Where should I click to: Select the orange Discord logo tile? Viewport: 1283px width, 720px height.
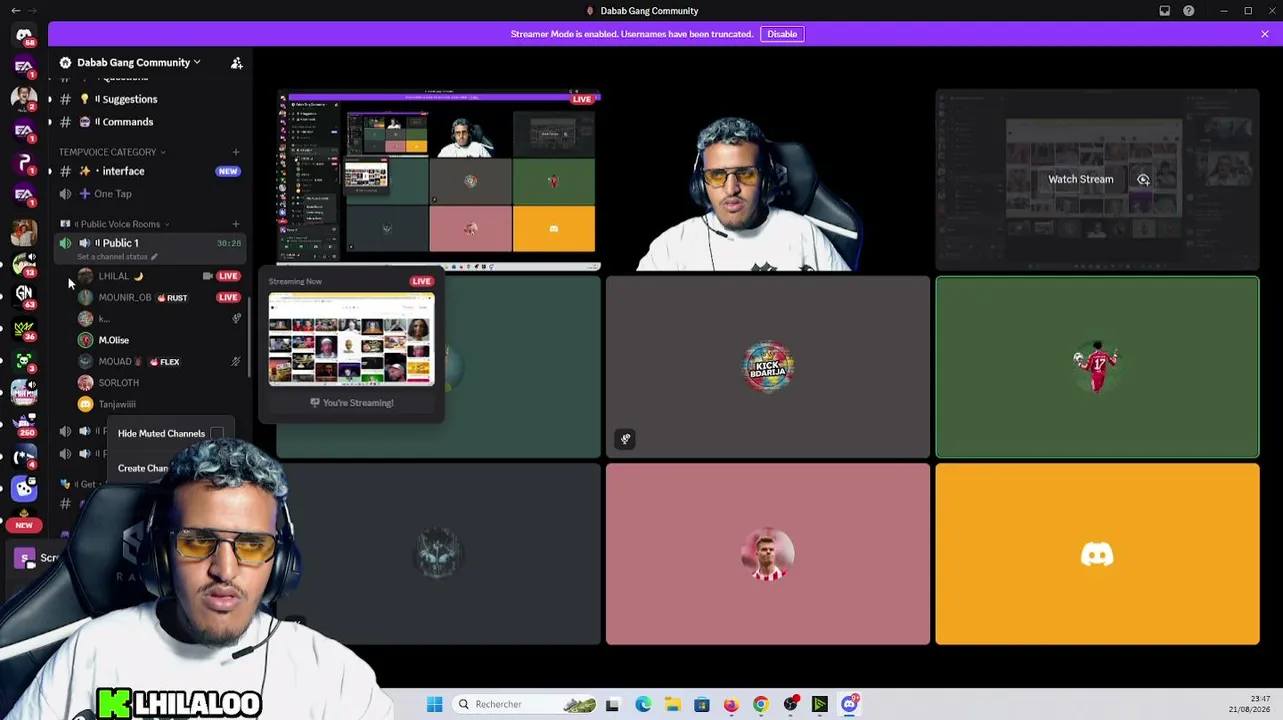(x=1097, y=554)
